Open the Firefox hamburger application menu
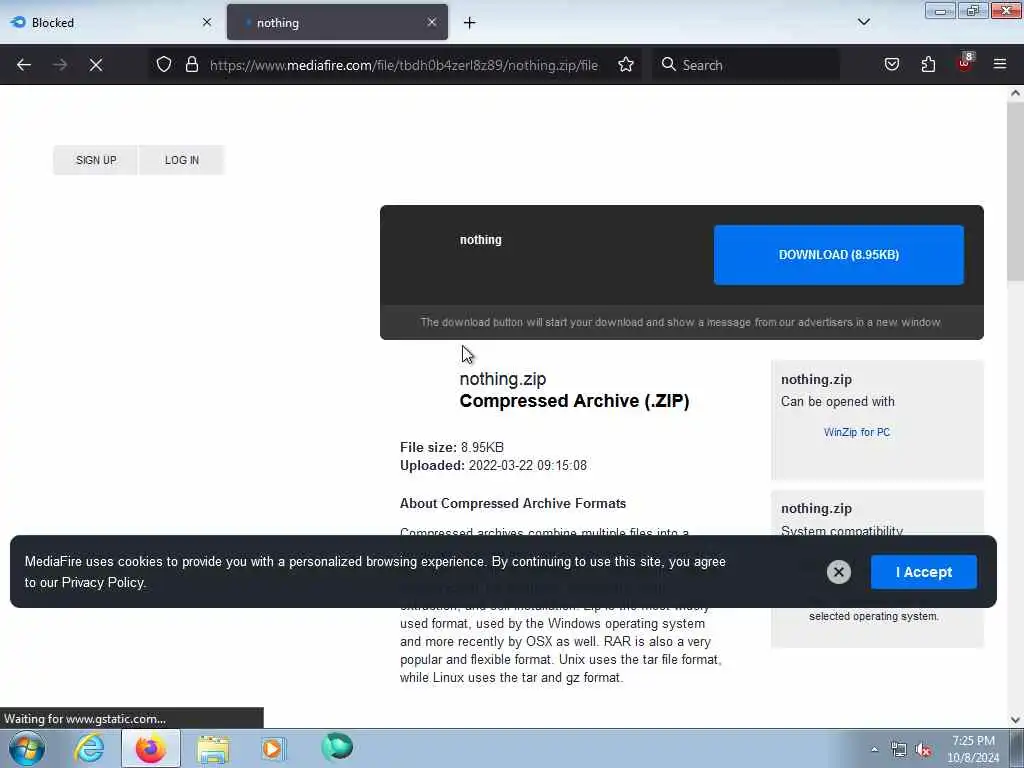1024x768 pixels. 1000,65
